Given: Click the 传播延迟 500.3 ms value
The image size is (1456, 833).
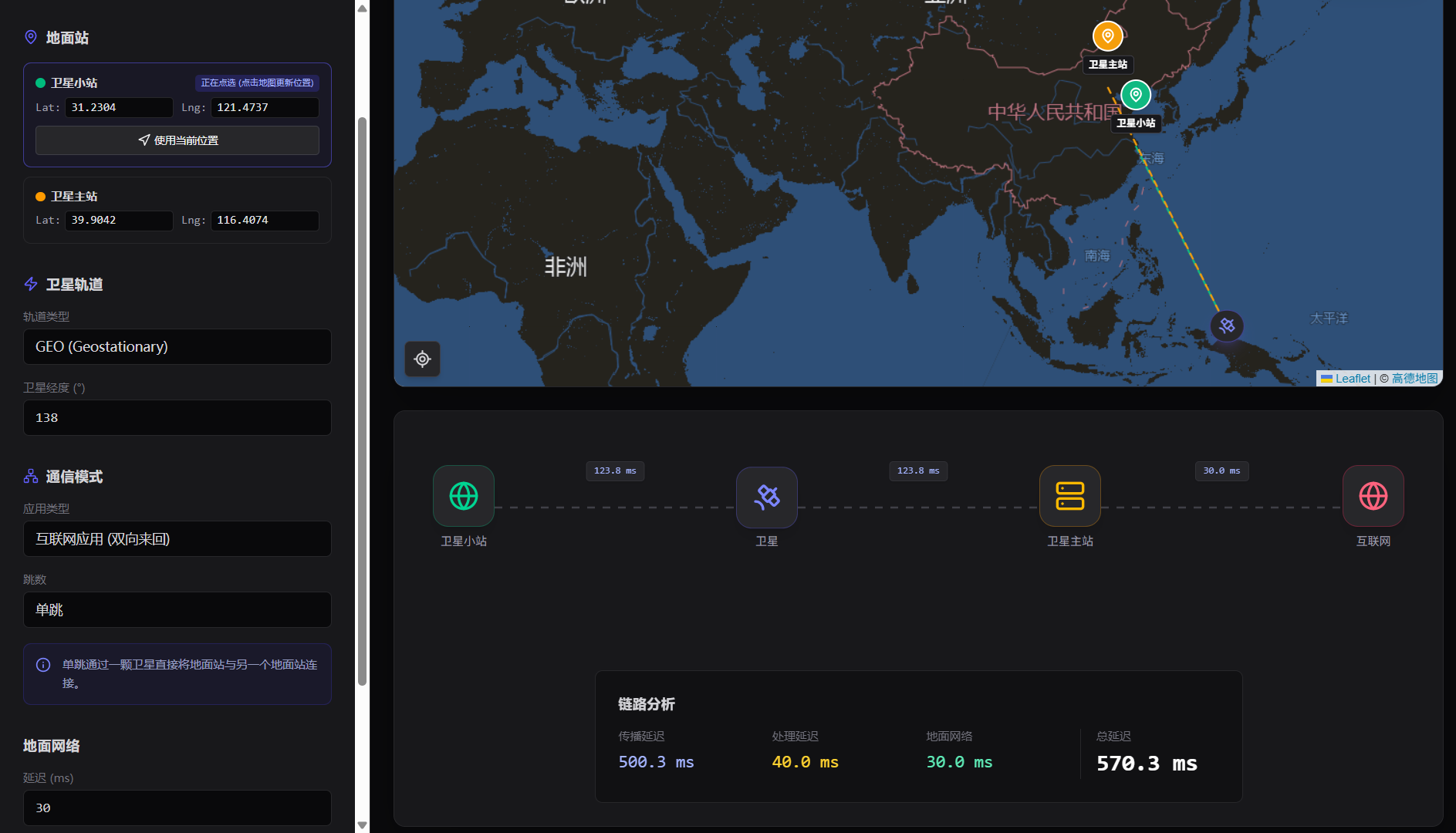Looking at the screenshot, I should point(656,762).
